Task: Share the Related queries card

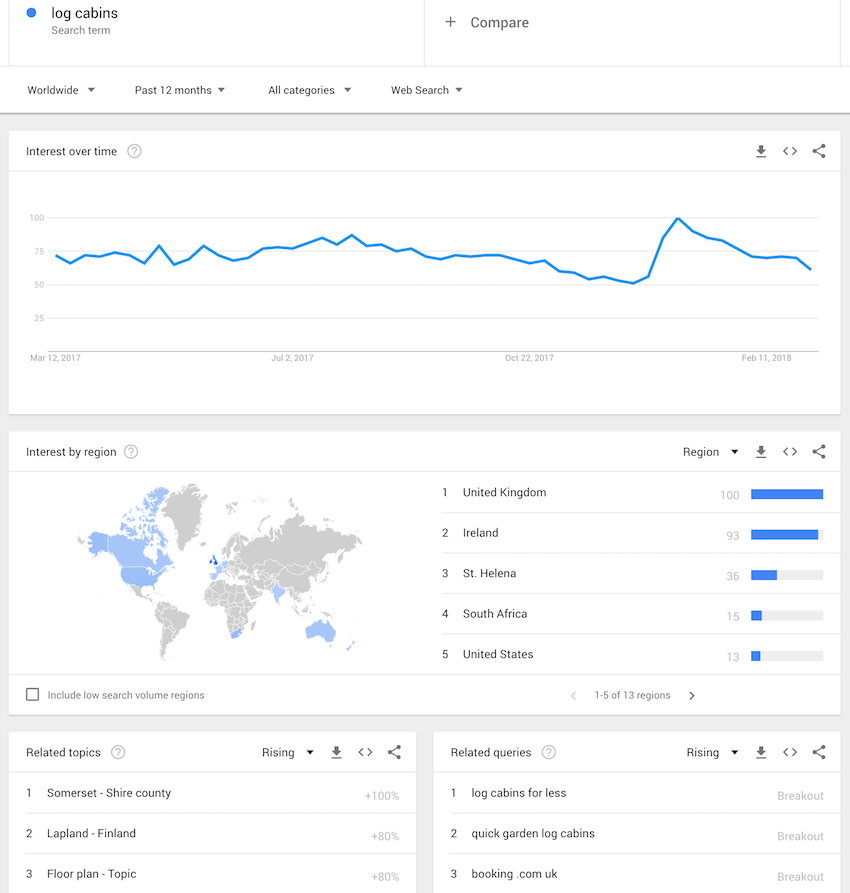Action: point(819,753)
